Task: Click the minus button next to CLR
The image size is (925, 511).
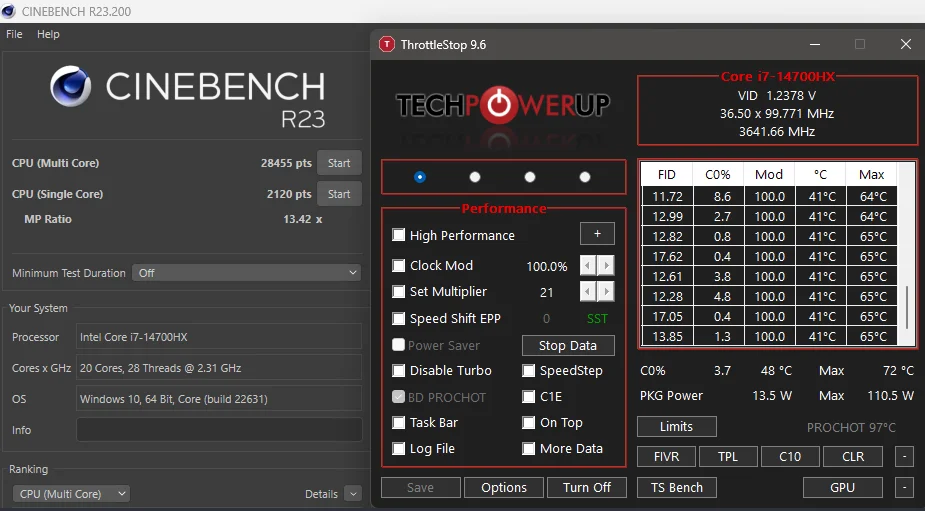Action: coord(904,456)
